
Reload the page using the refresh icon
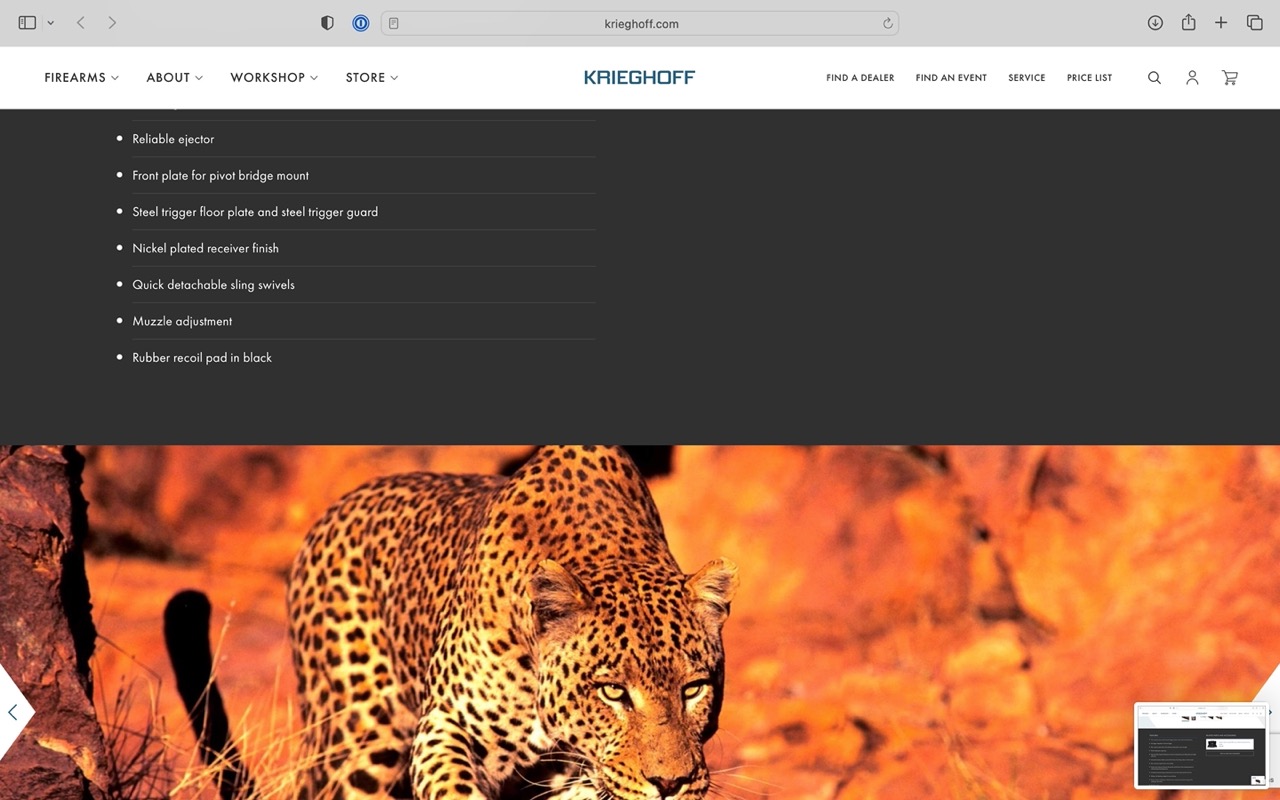(x=887, y=23)
